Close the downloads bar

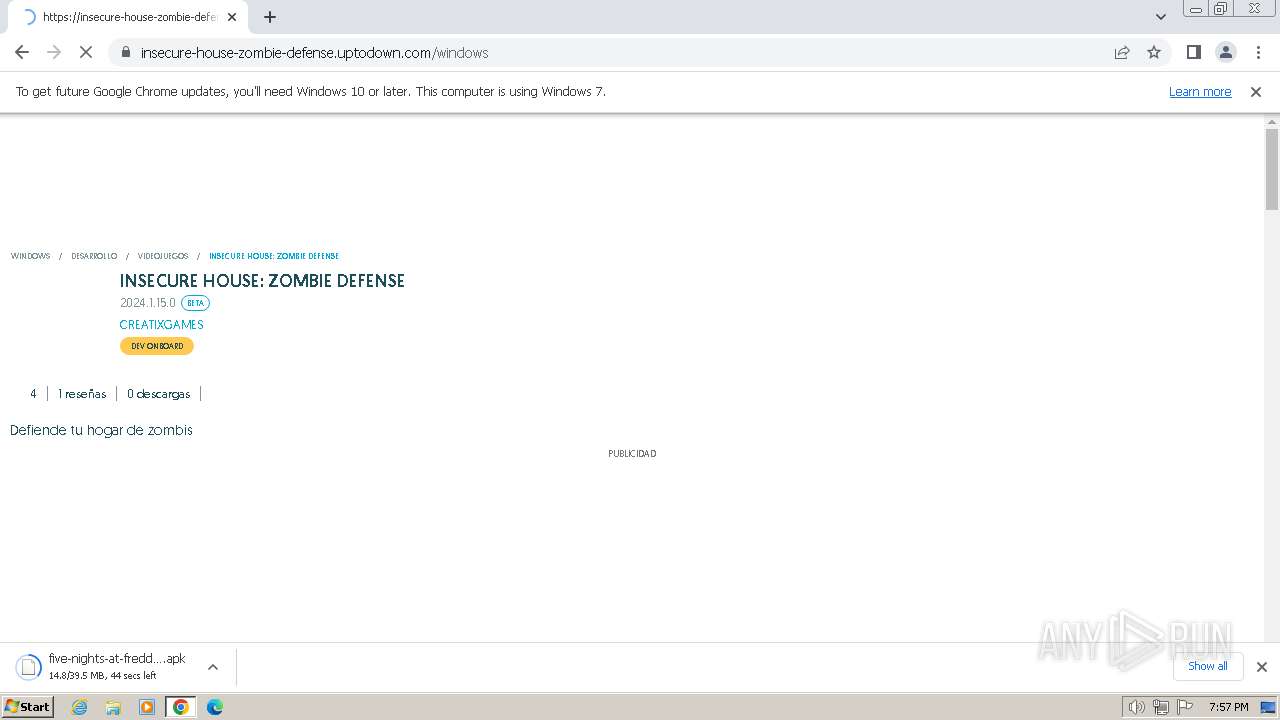[1262, 667]
